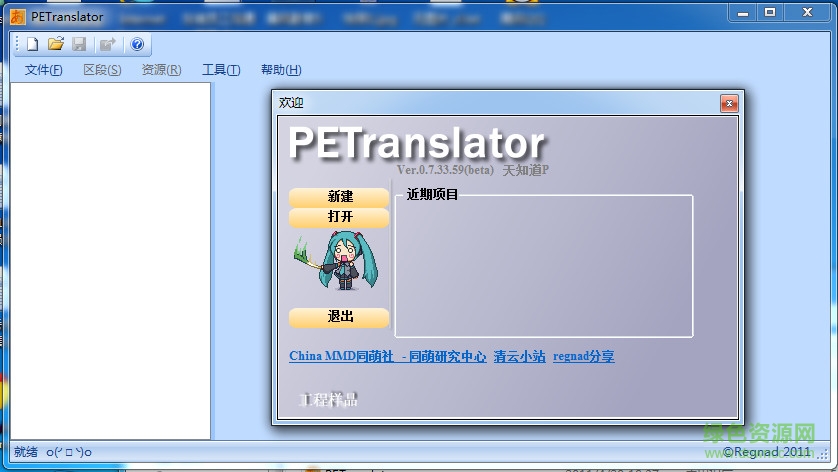Open the 工具(T) menu
Image resolution: width=838 pixels, height=472 pixels.
tap(221, 70)
